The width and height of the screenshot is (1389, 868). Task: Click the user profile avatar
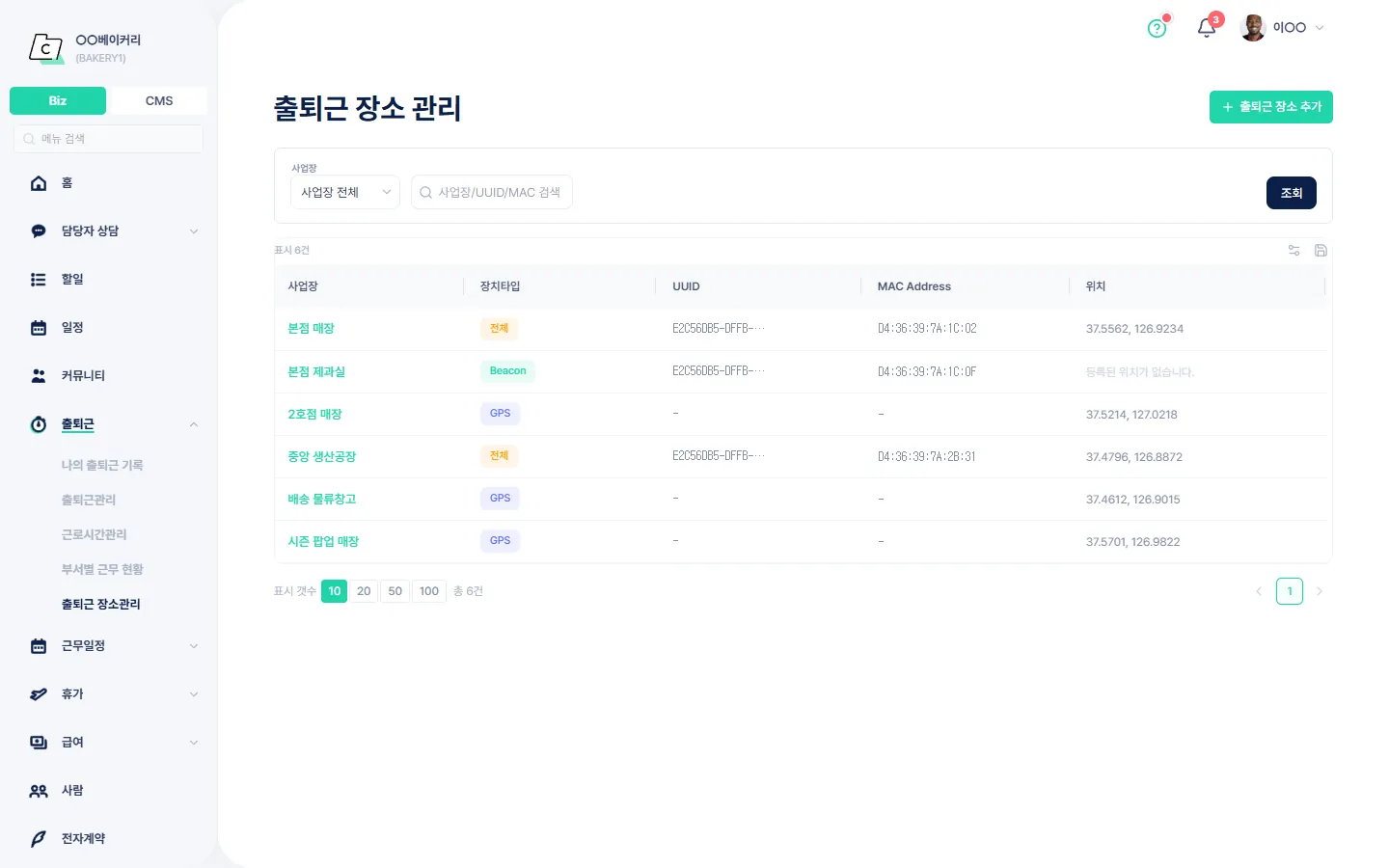1253,28
